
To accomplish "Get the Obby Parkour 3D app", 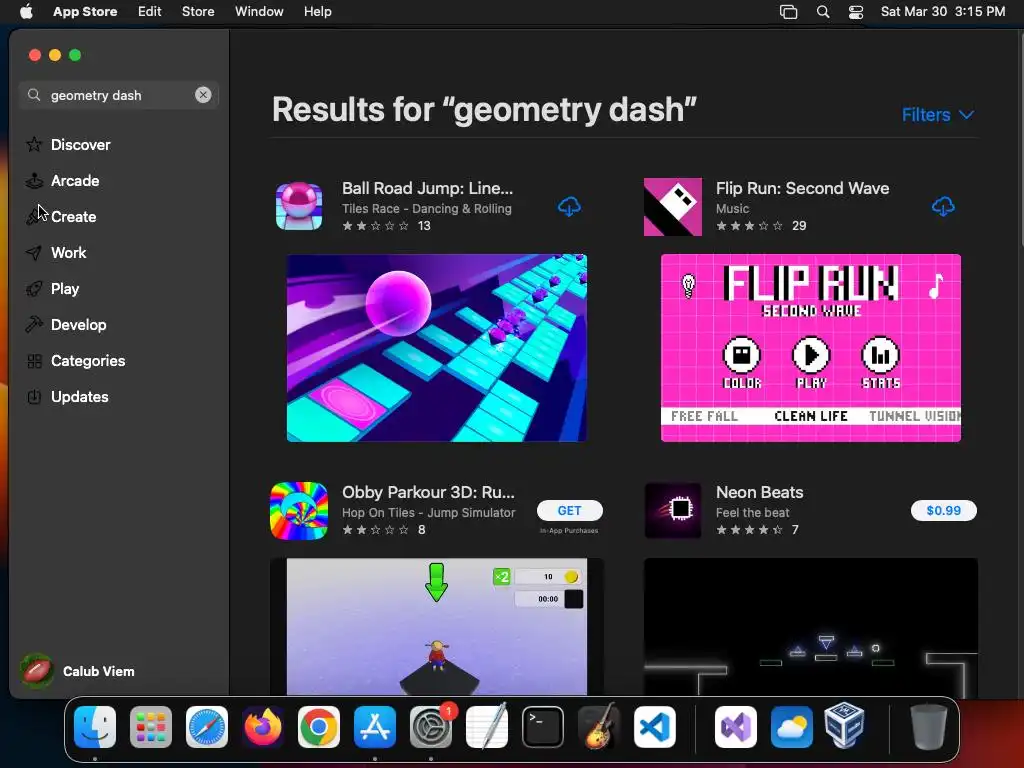I will (569, 511).
